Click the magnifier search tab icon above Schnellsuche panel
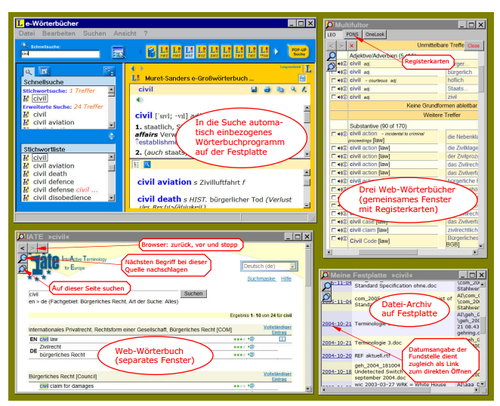This screenshot has width=500, height=406. click(x=29, y=71)
